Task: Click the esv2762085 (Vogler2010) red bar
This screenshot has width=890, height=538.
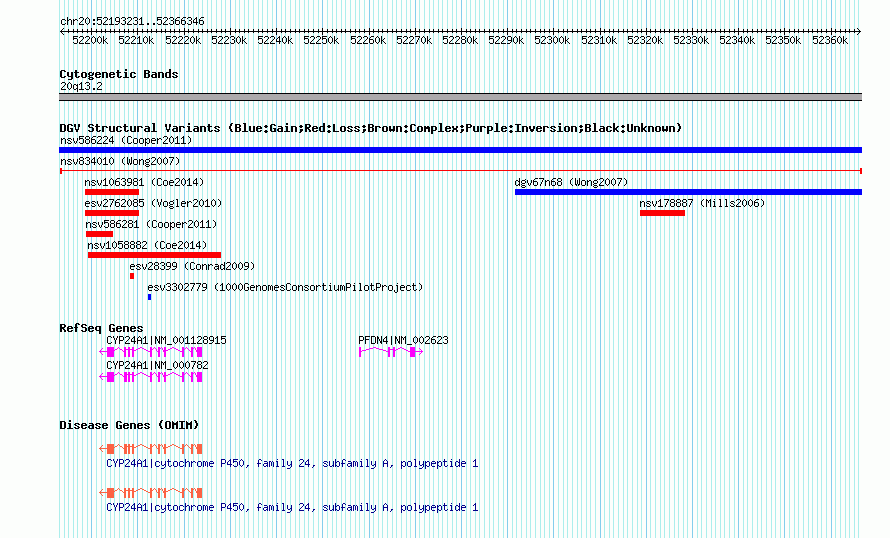Action: (112, 213)
